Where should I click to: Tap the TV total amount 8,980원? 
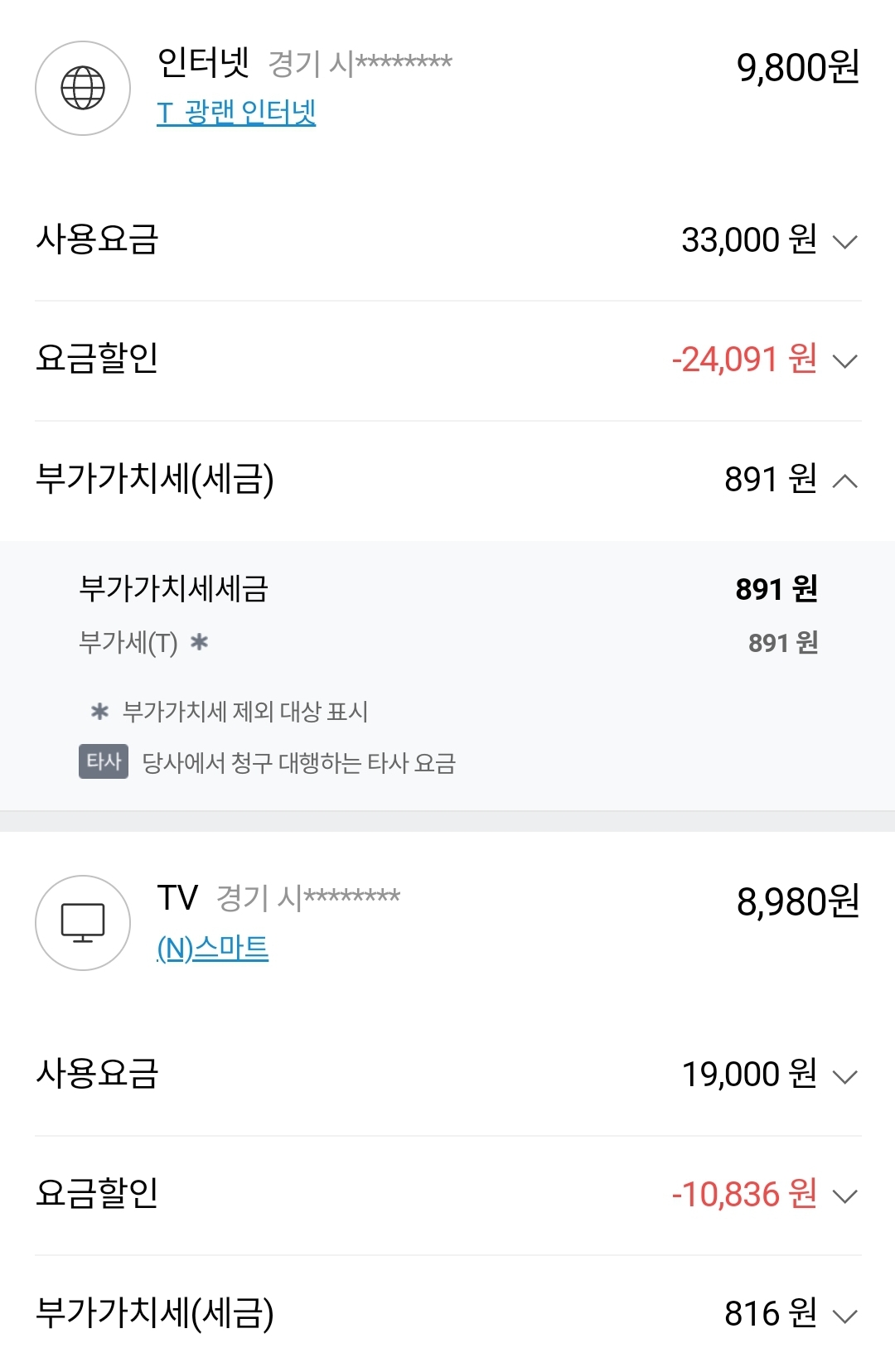pos(797,901)
